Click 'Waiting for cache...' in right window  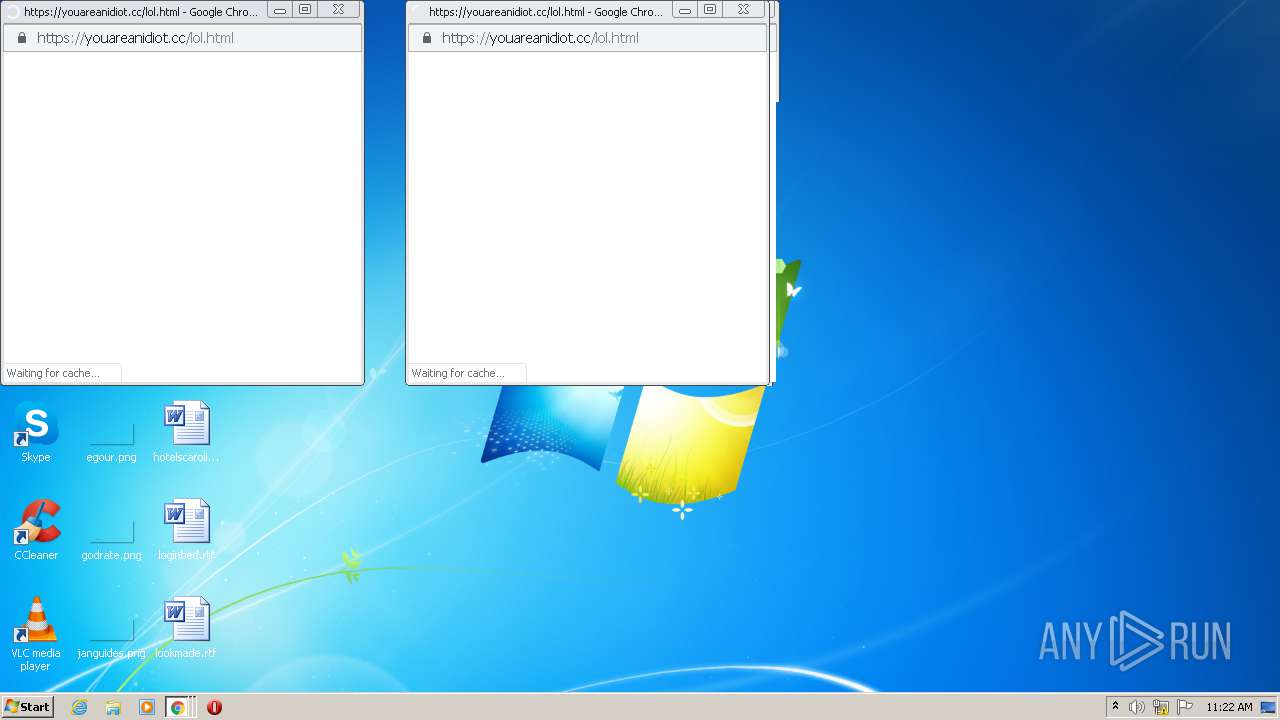pos(458,373)
